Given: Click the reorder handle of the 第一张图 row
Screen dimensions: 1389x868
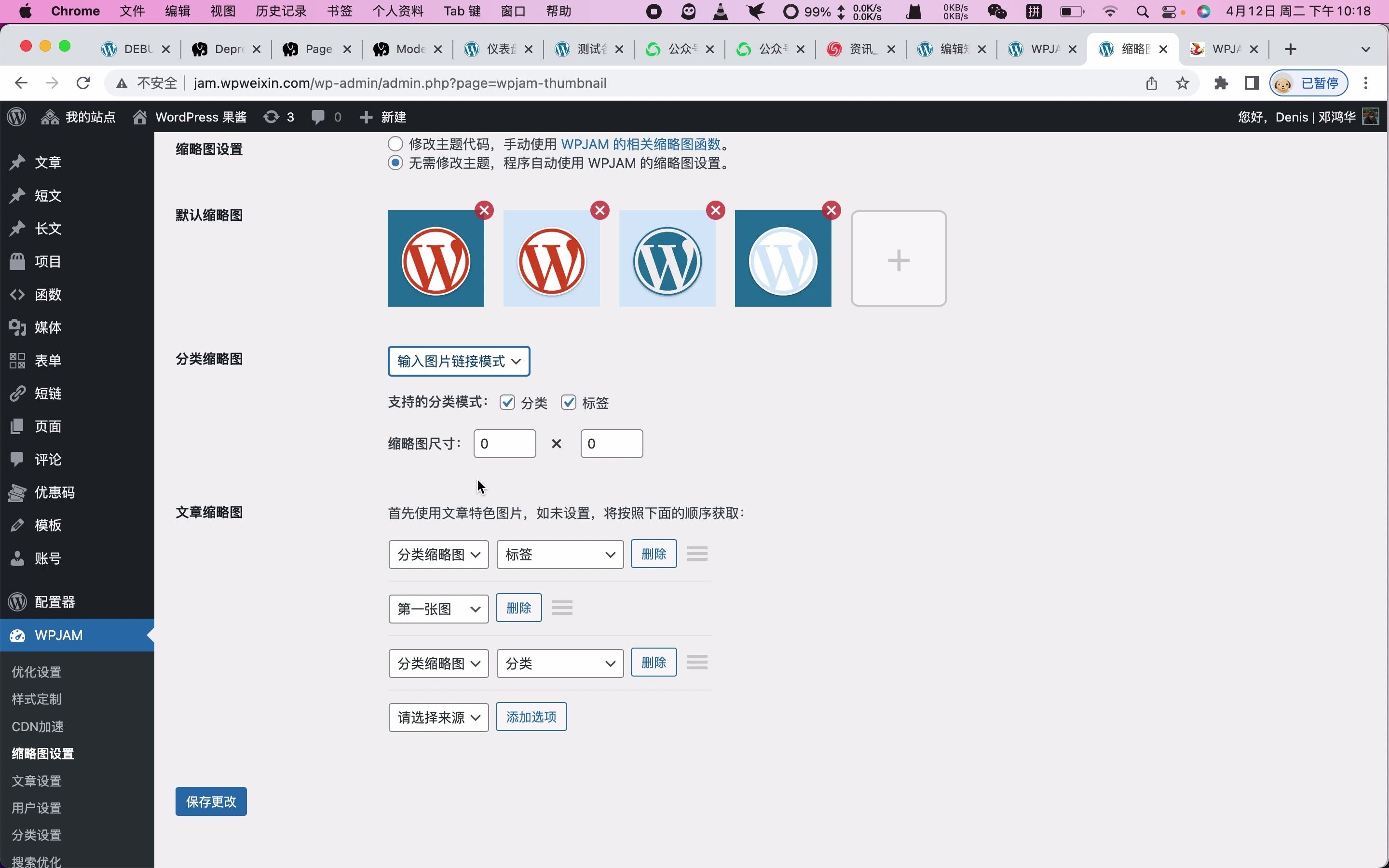Looking at the screenshot, I should pyautogui.click(x=562, y=608).
